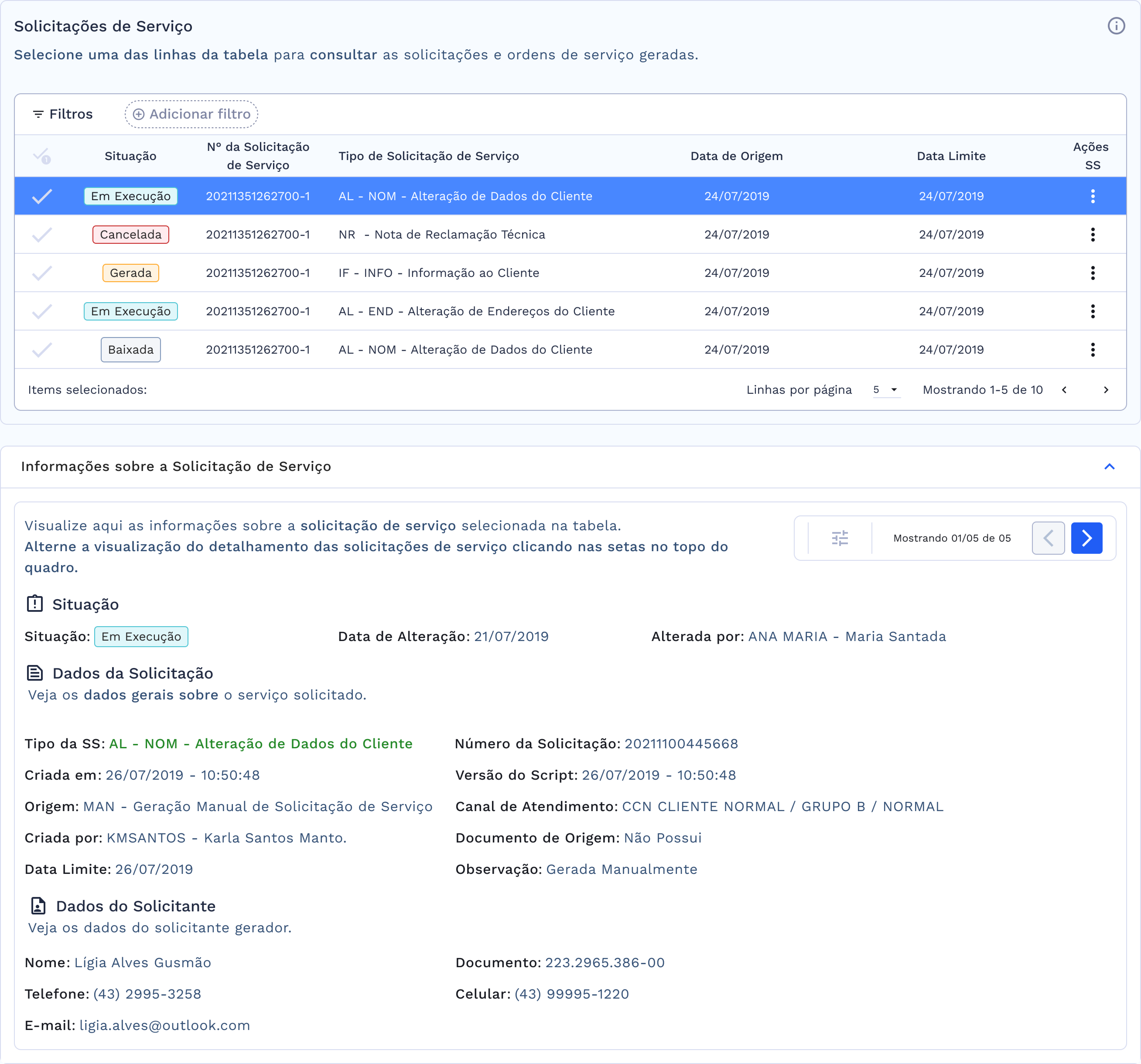Click the Filtros funnel icon
The height and width of the screenshot is (1064, 1141).
38,114
